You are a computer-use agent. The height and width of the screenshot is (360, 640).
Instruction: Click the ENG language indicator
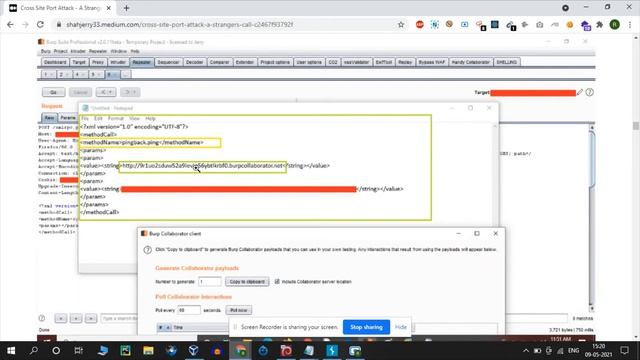(573, 351)
